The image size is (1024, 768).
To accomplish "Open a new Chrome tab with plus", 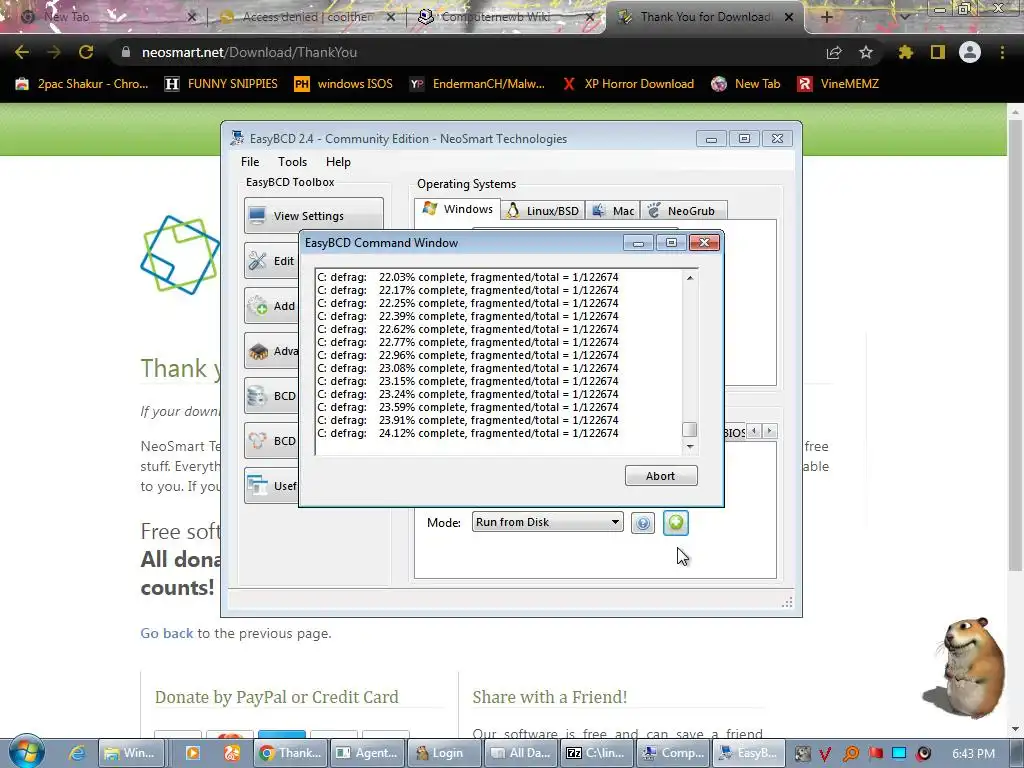I will [826, 17].
